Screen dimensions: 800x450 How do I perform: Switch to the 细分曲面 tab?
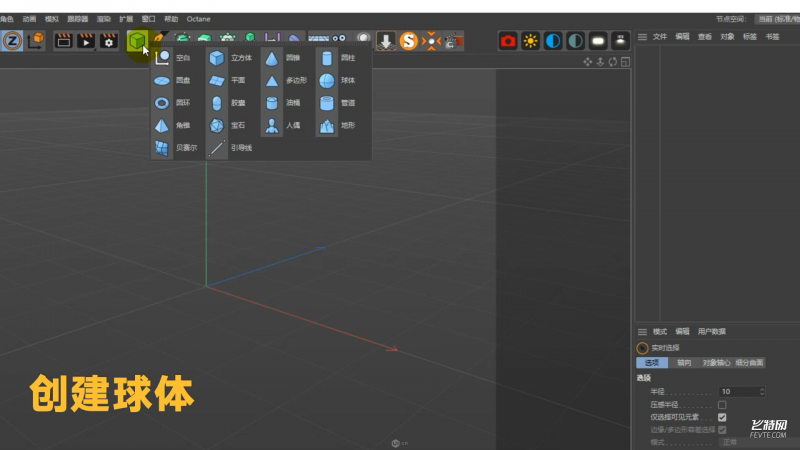coord(749,363)
